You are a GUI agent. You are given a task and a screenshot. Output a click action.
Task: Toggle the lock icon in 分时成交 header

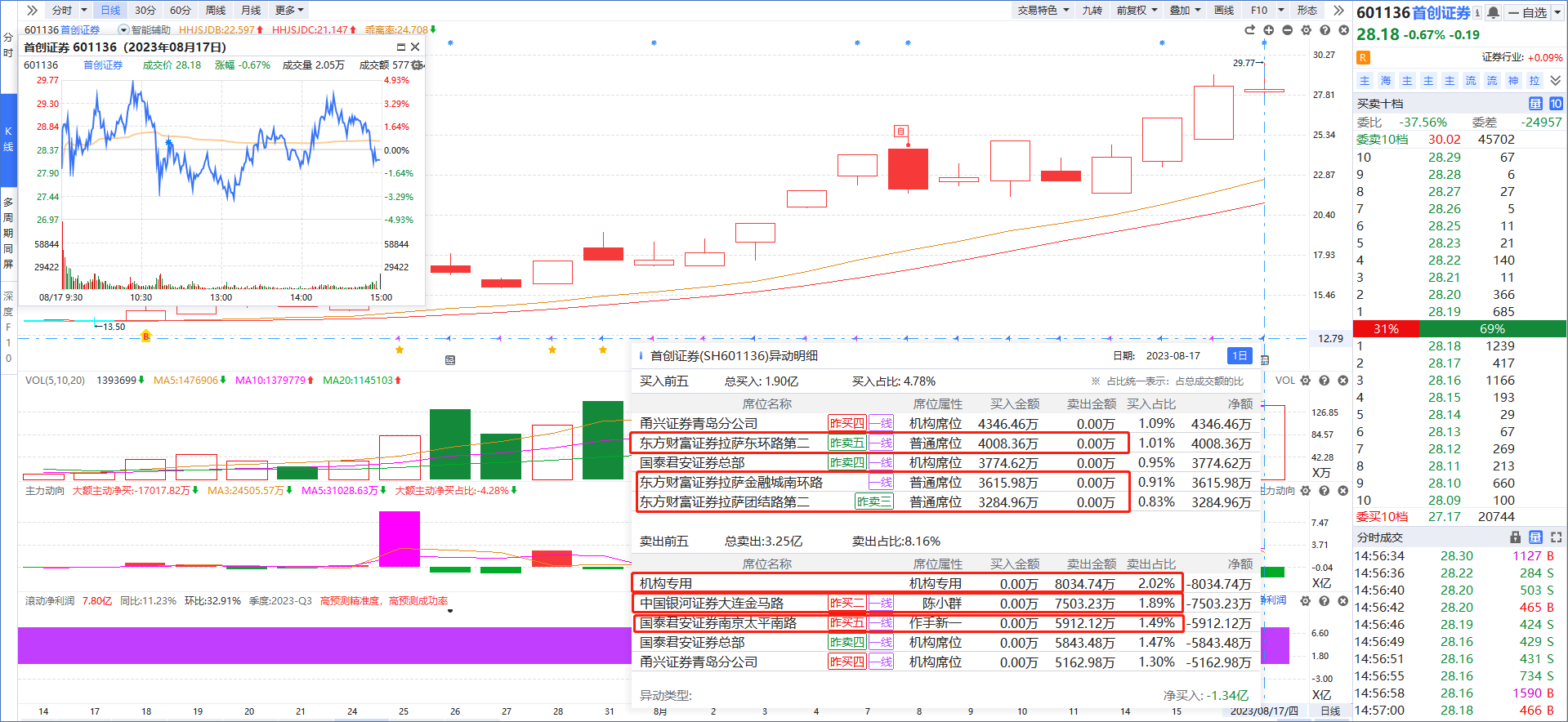point(1516,537)
